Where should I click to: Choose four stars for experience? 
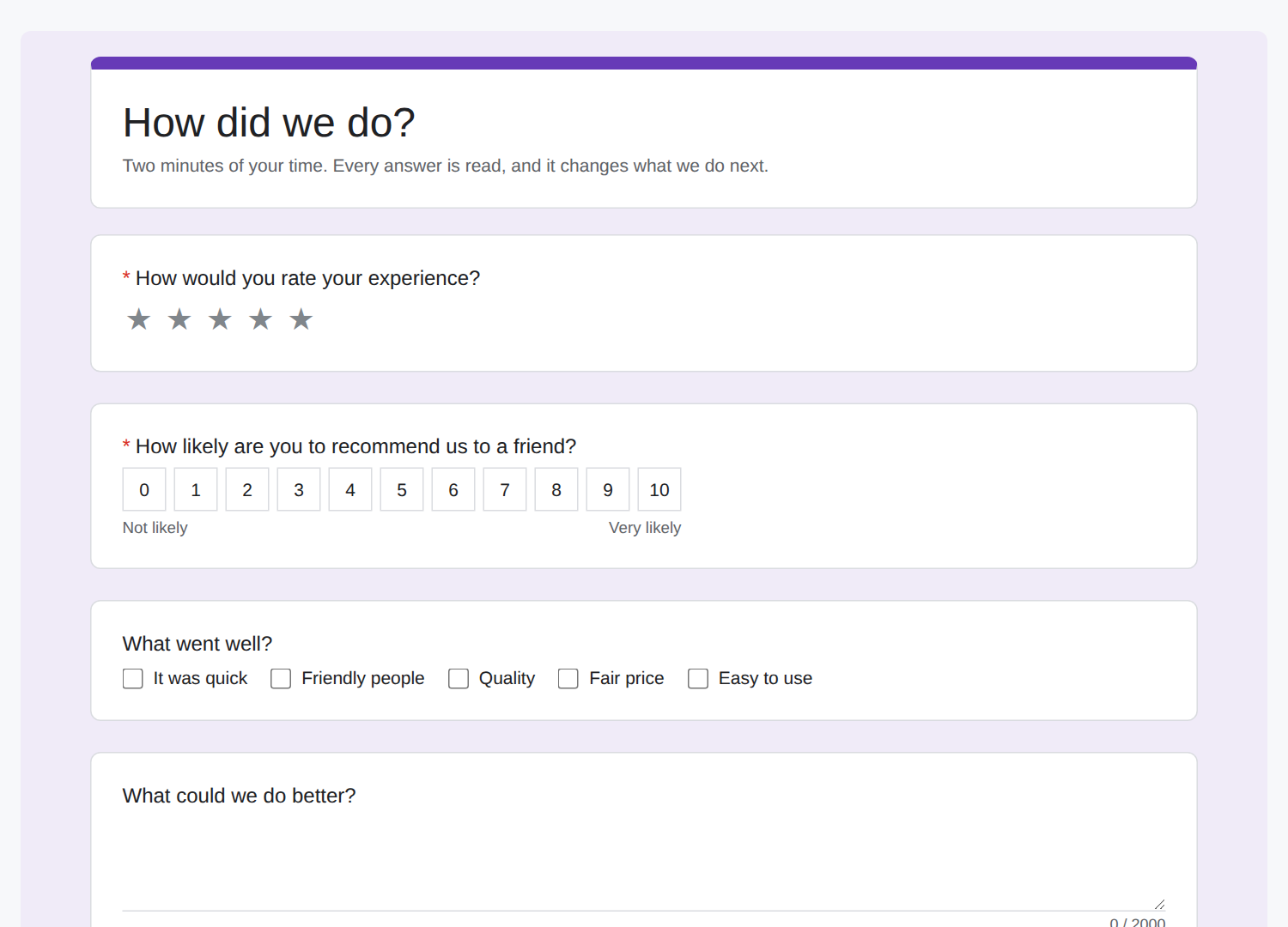pyautogui.click(x=260, y=319)
